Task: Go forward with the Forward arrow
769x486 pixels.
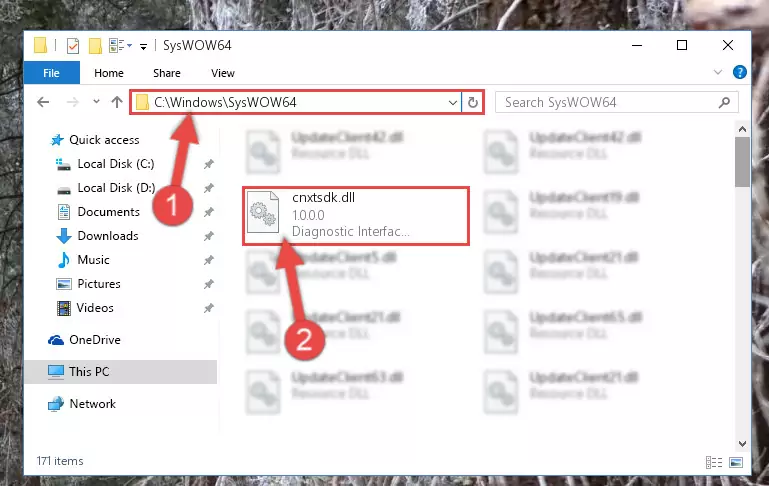Action: [72, 102]
